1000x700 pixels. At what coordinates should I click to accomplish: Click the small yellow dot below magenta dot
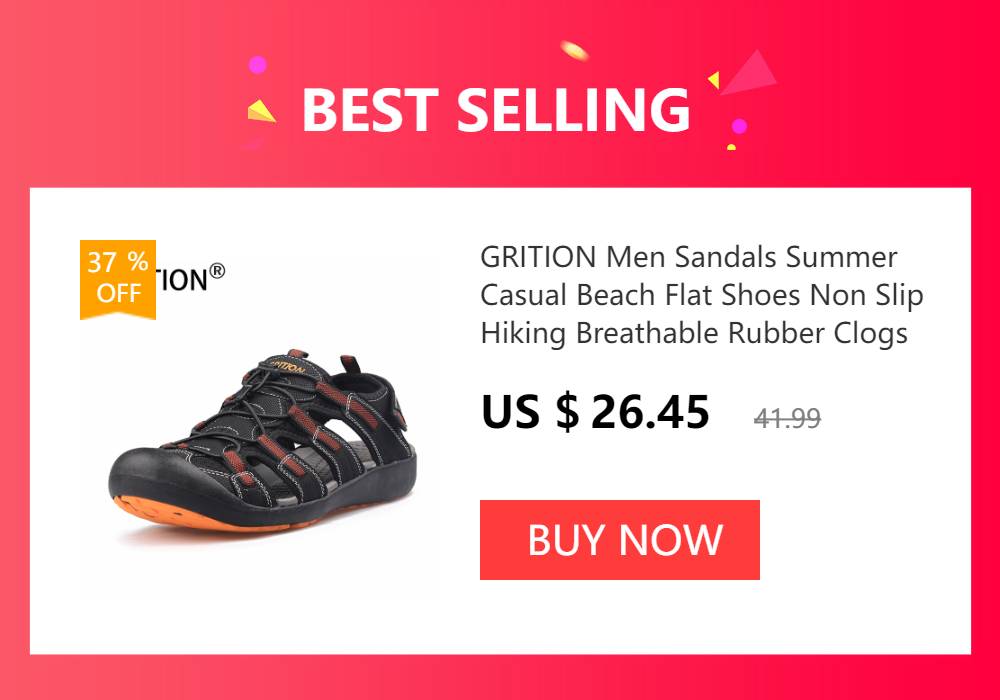[x=732, y=147]
